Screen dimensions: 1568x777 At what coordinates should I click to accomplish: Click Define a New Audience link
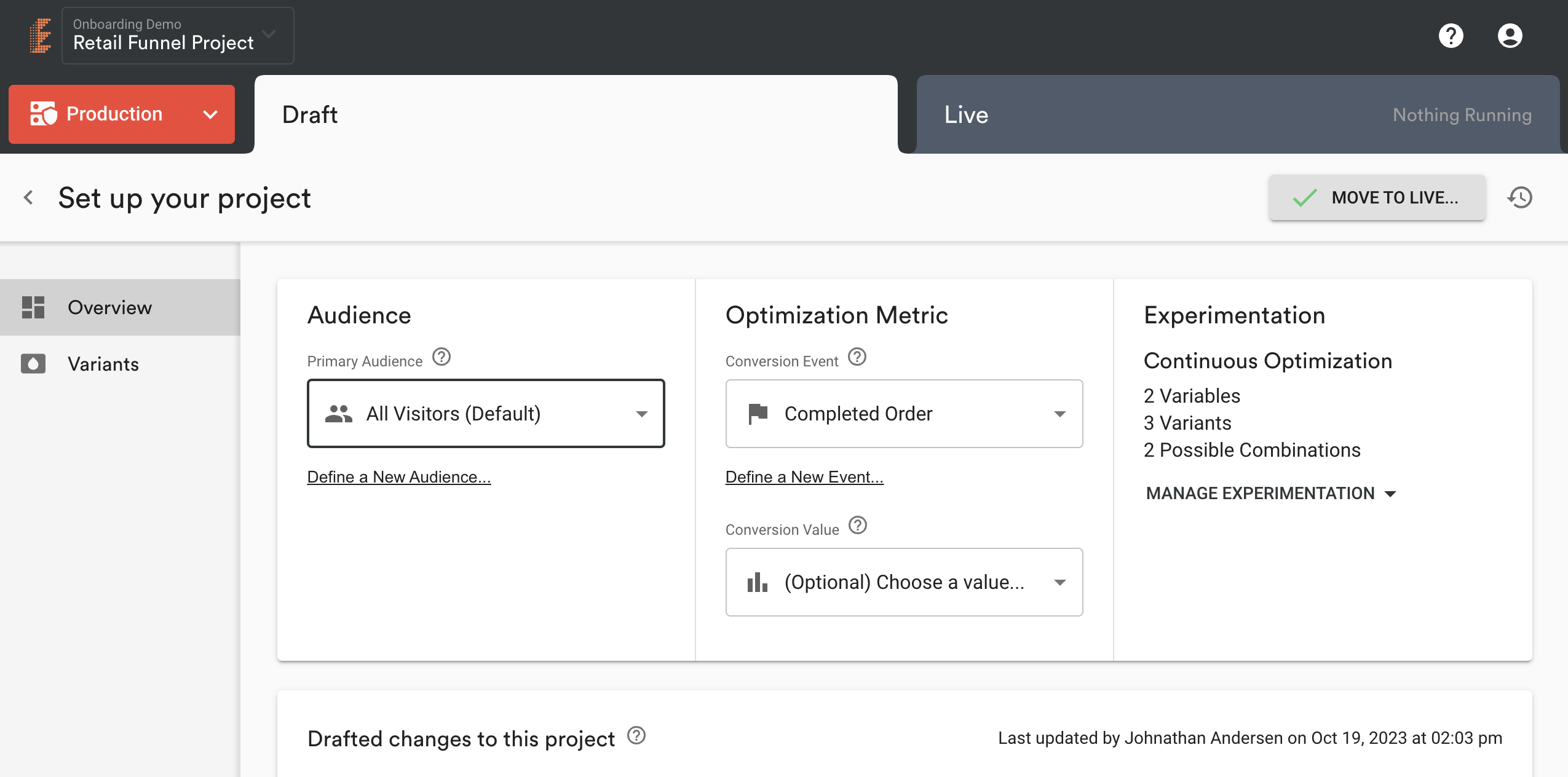click(399, 477)
